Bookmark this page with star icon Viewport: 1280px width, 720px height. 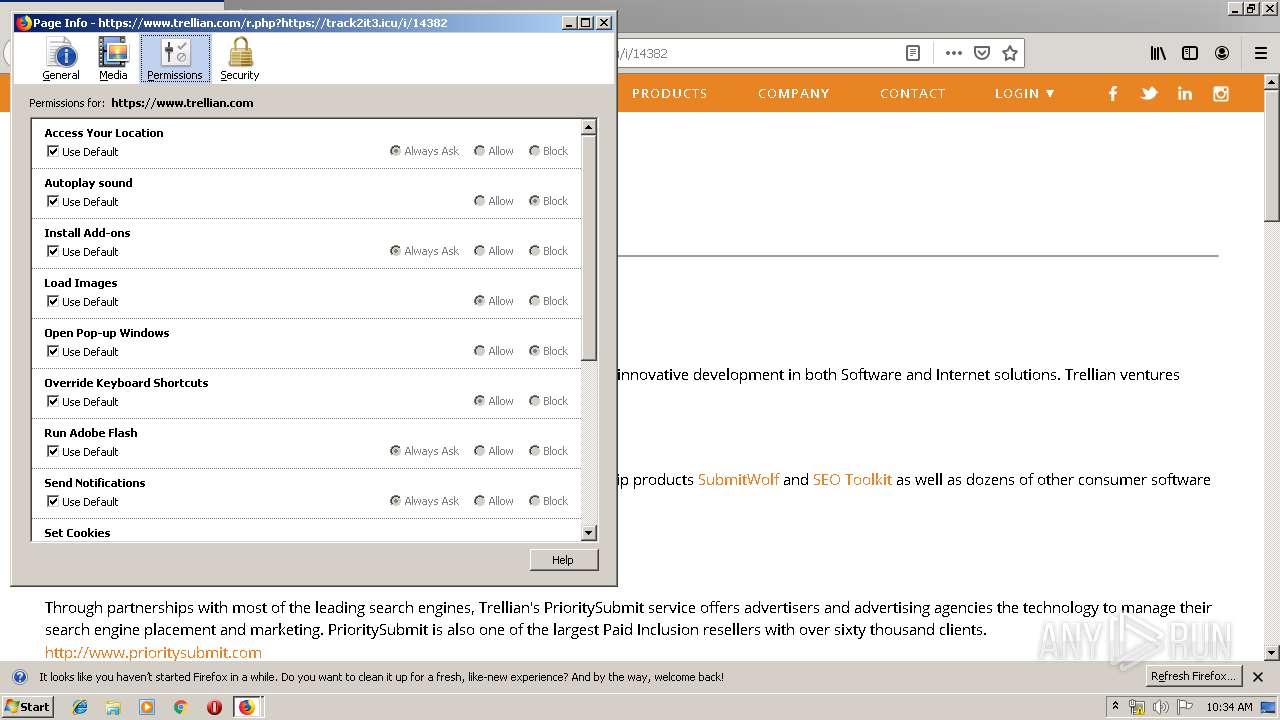[1010, 53]
